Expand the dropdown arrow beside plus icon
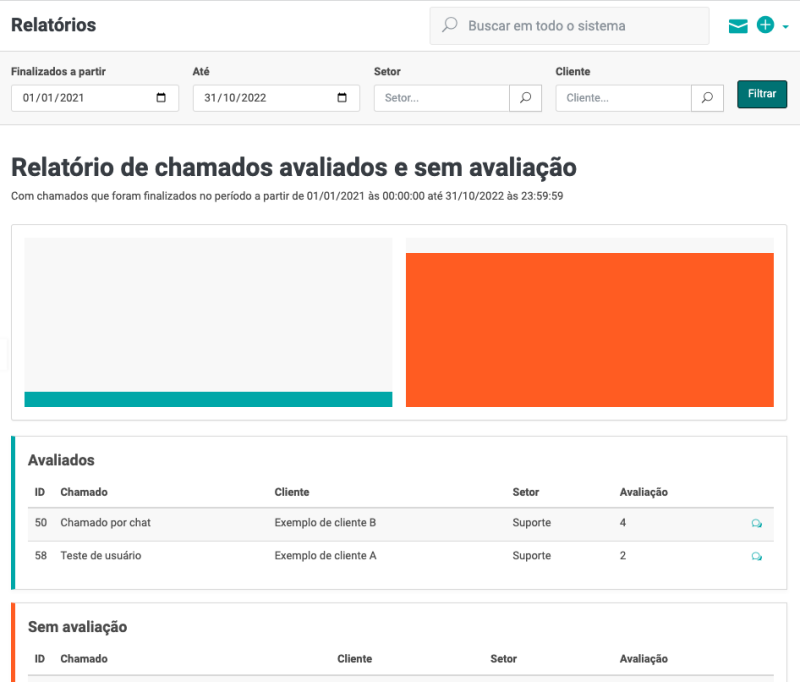Image resolution: width=800 pixels, height=682 pixels. point(785,27)
